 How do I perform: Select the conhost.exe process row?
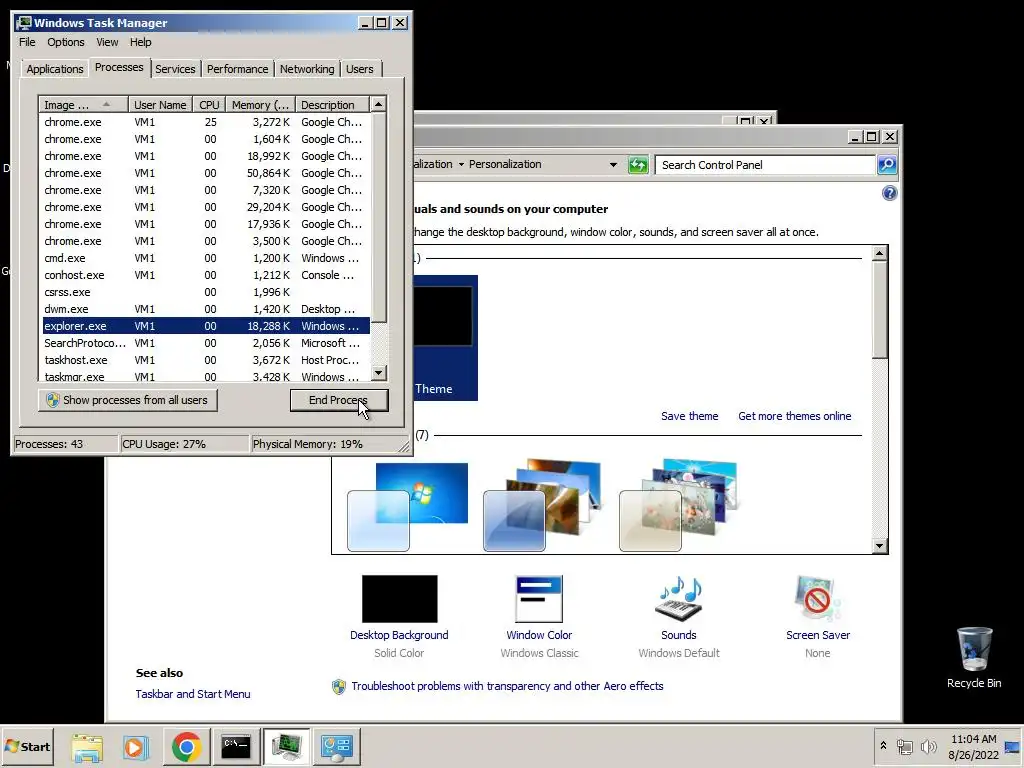206,275
